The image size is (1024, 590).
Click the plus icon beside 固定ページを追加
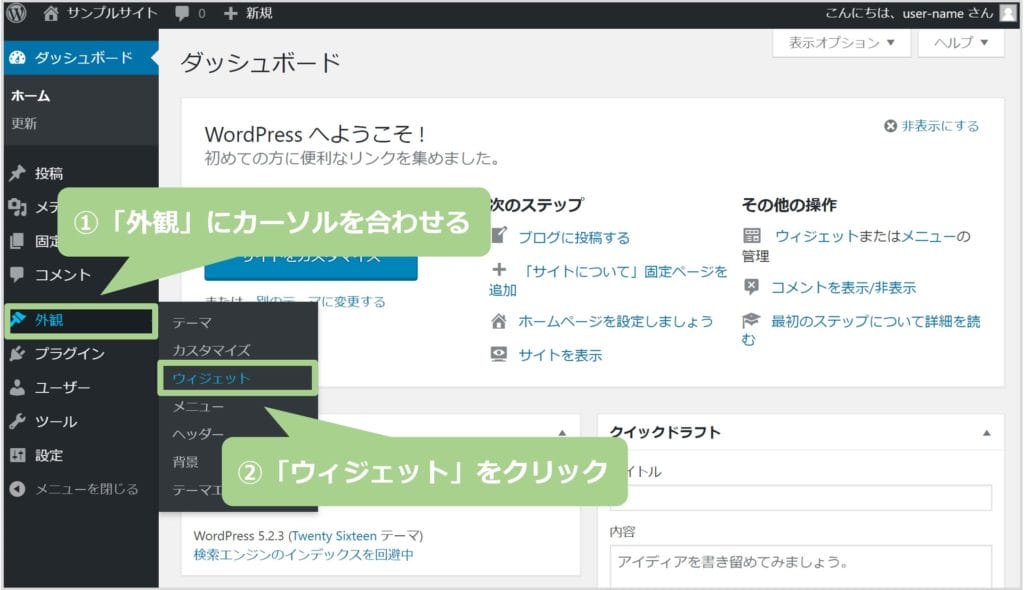(499, 269)
